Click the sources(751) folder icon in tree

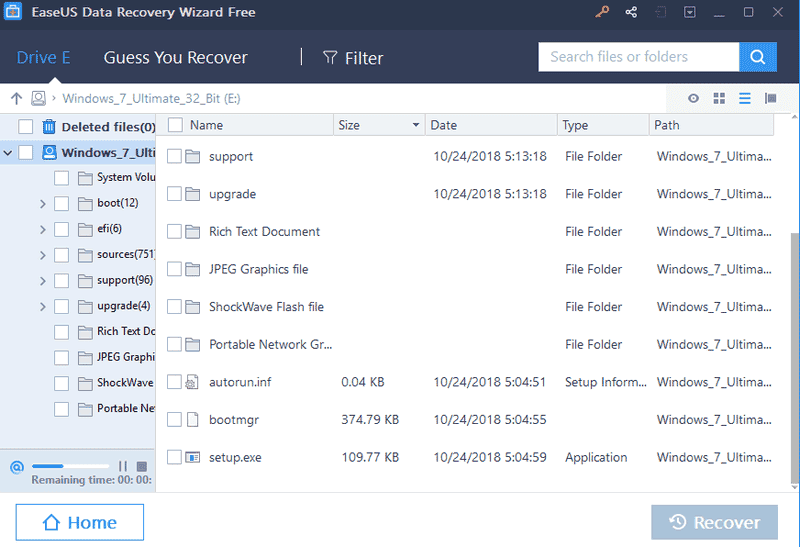pos(85,254)
